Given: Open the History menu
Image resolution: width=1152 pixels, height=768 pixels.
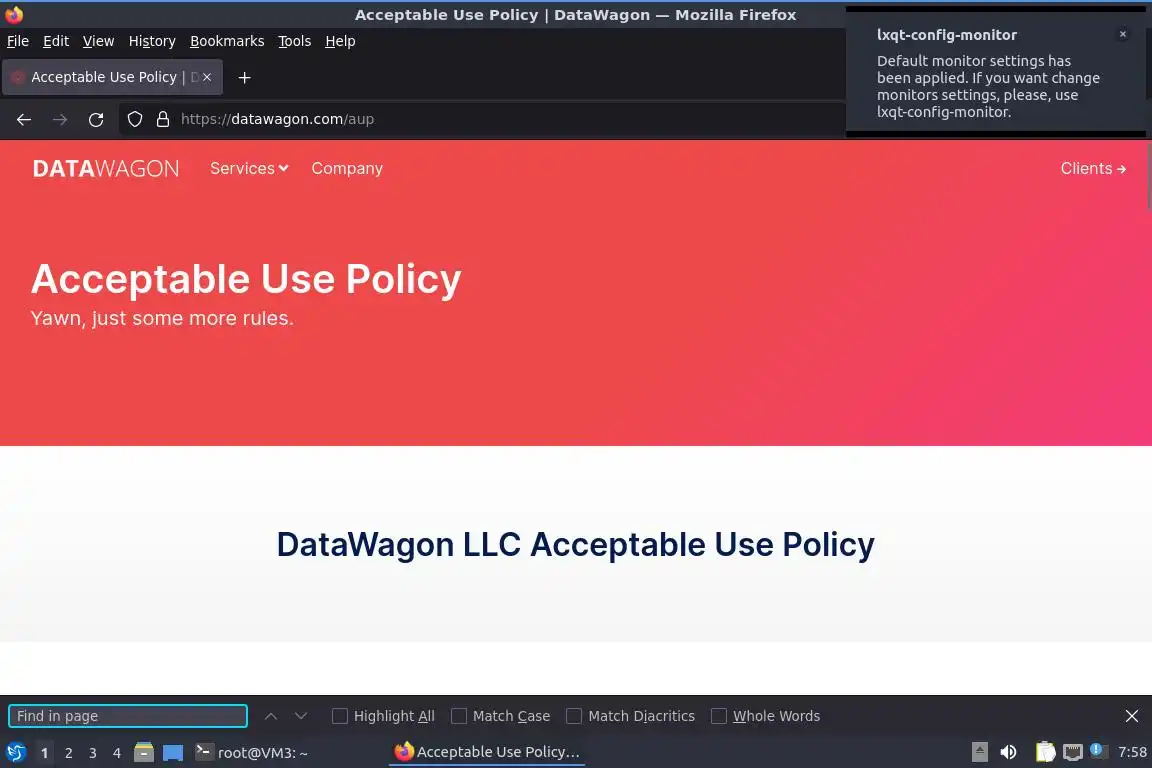Looking at the screenshot, I should coord(152,41).
